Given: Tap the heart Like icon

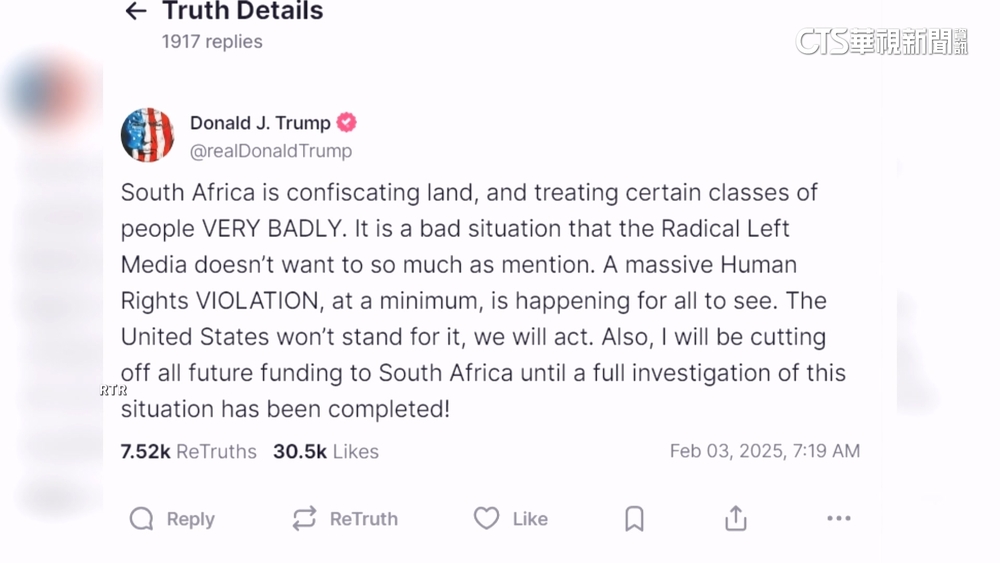Looking at the screenshot, I should pos(487,518).
